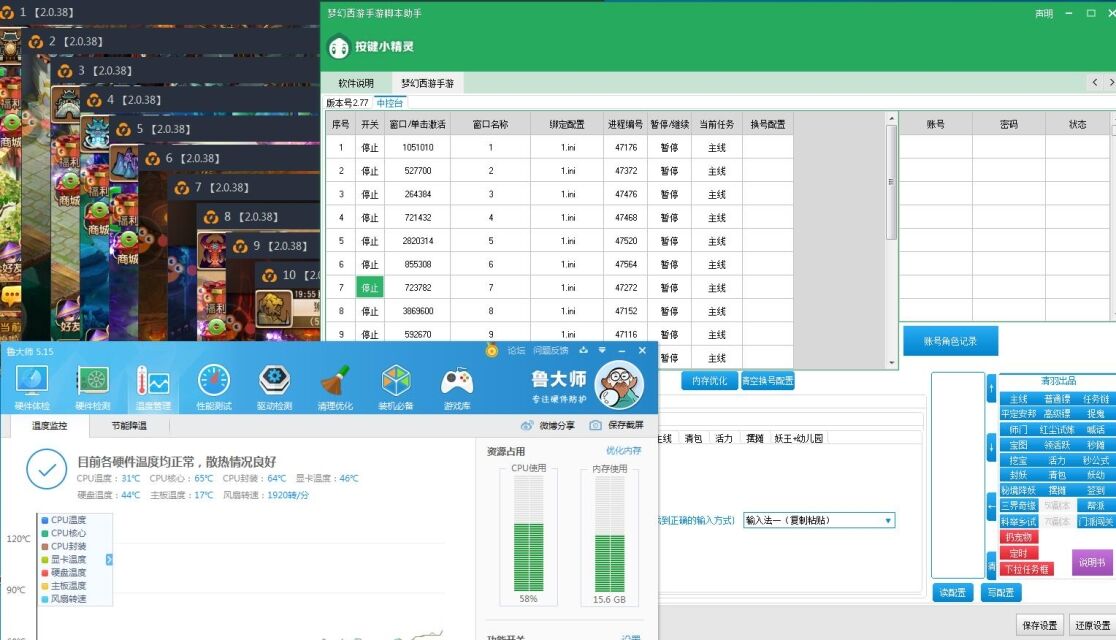Click the 微博分享 Weibo share icon

coord(527,425)
